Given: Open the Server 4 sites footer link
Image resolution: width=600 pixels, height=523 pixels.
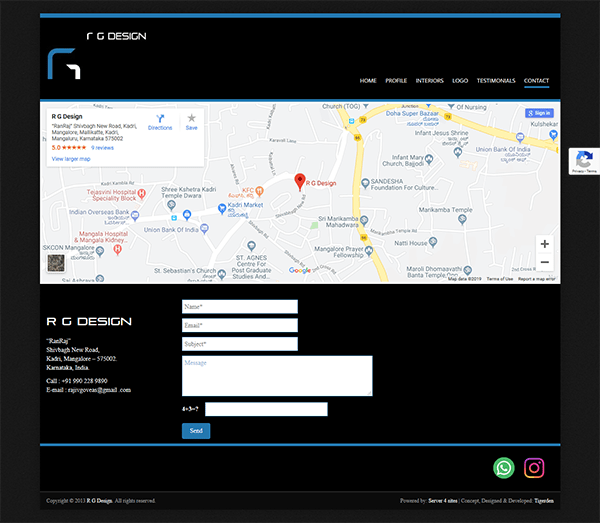Looking at the screenshot, I should tap(443, 501).
